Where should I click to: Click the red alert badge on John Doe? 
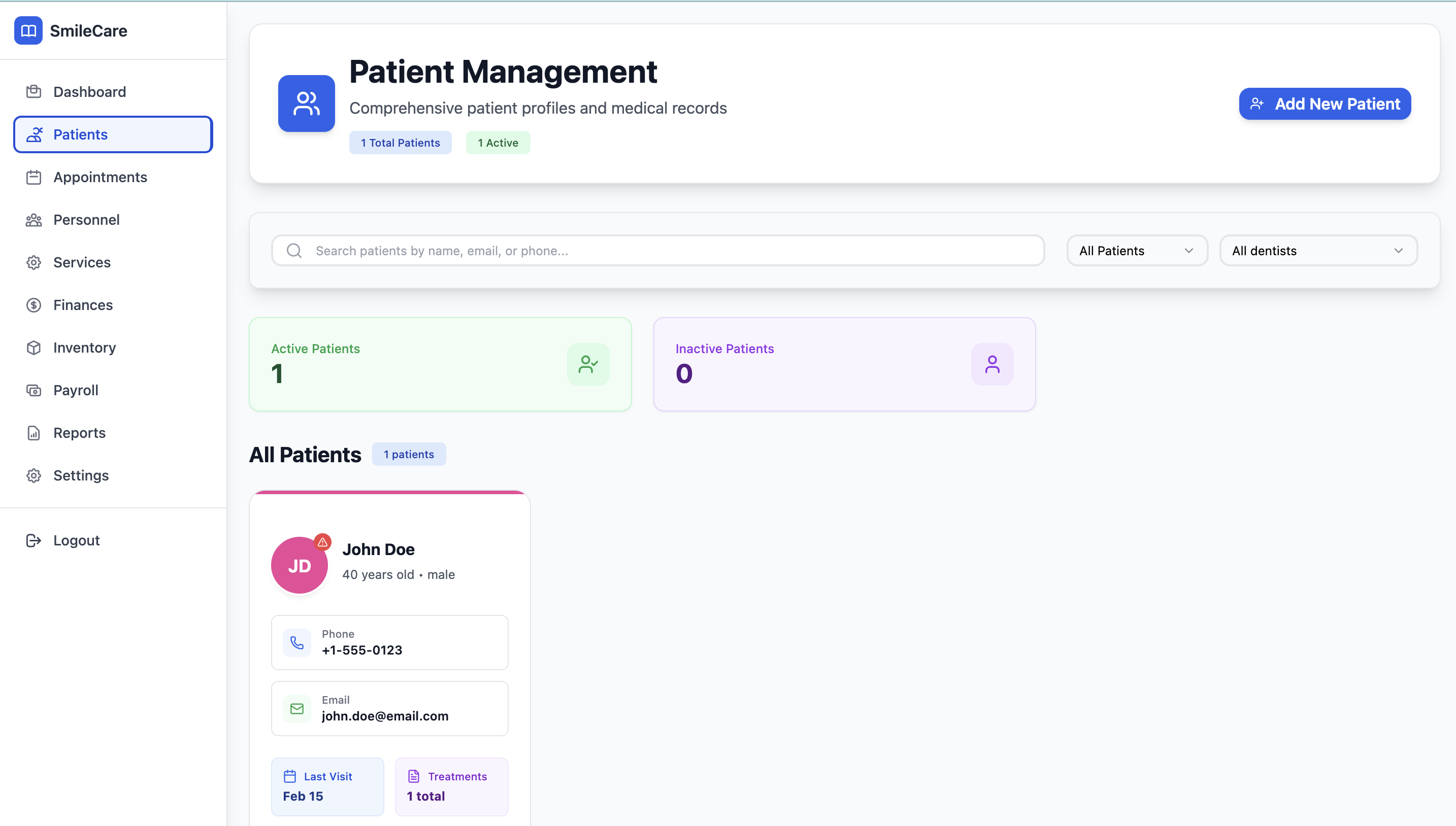pos(322,542)
